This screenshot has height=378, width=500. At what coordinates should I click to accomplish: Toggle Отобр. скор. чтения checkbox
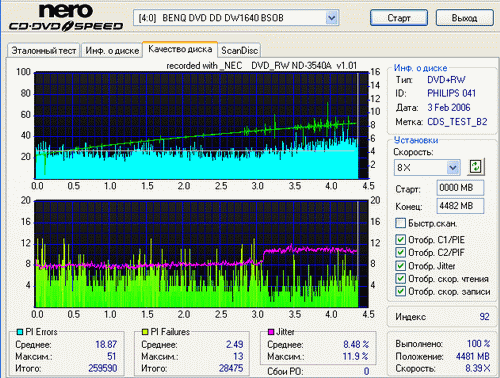[x=400, y=279]
